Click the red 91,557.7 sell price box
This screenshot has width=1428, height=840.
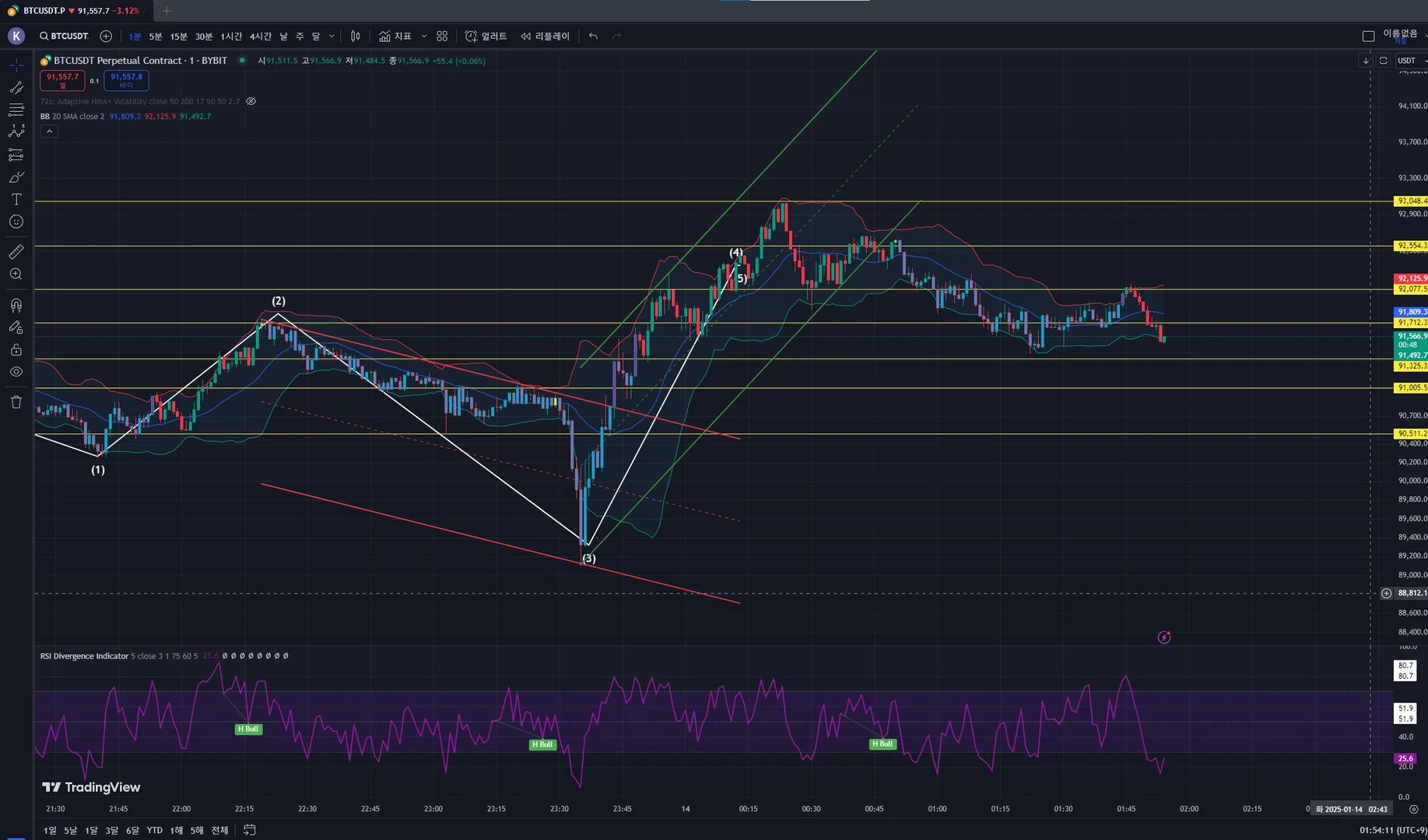pos(62,80)
